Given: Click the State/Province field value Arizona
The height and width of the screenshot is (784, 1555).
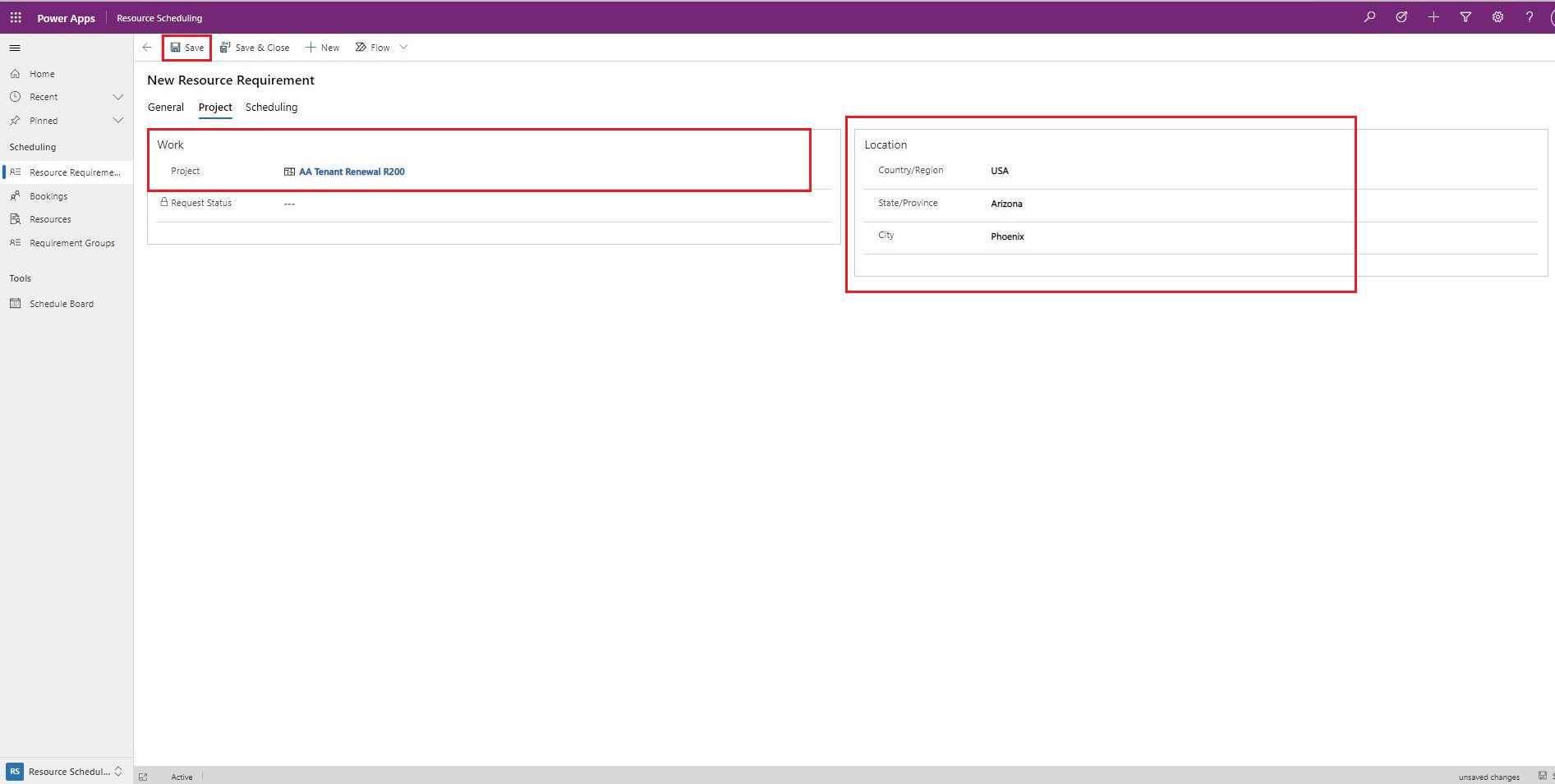Looking at the screenshot, I should [1006, 204].
